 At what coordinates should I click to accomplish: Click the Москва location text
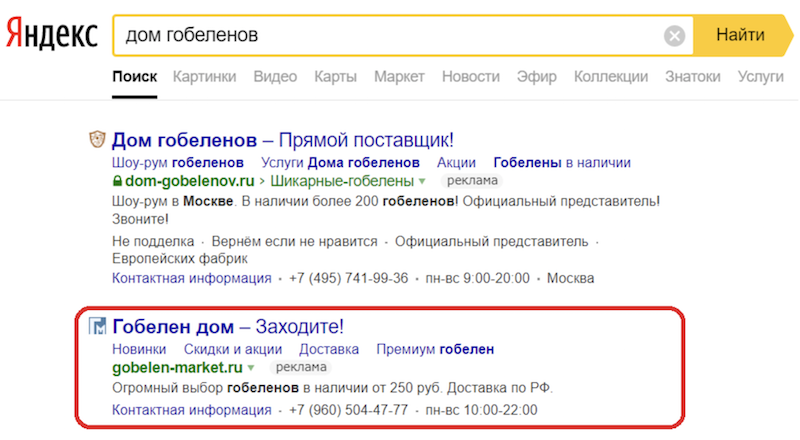(570, 278)
